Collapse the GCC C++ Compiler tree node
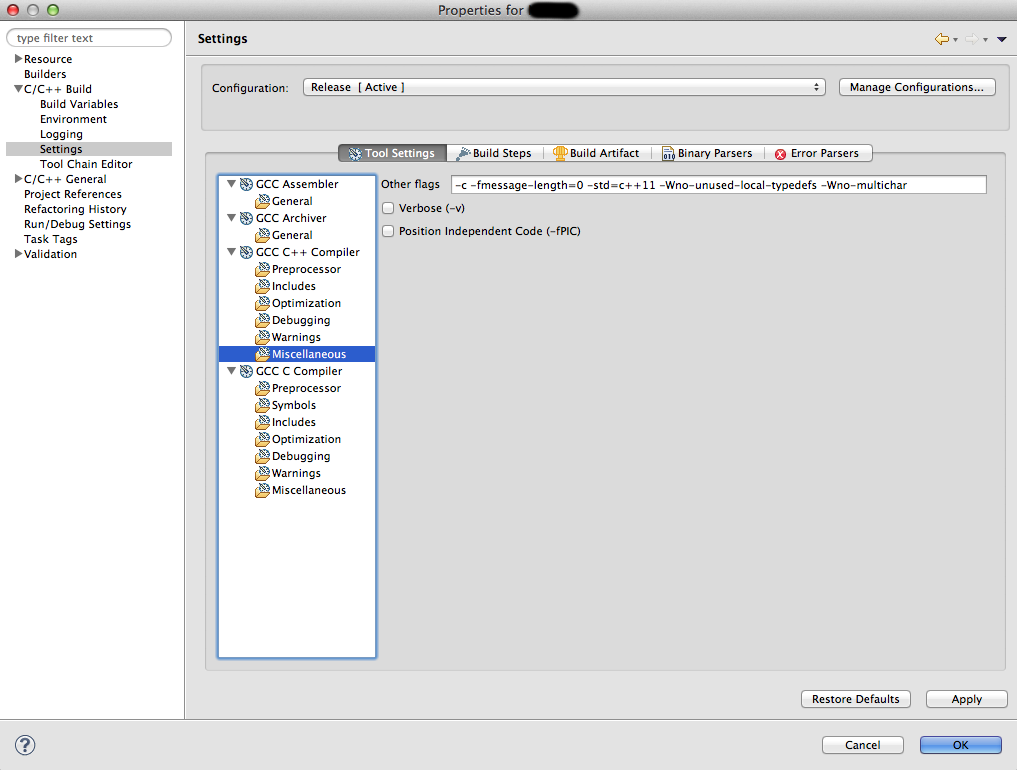The width and height of the screenshot is (1017, 770). (232, 252)
